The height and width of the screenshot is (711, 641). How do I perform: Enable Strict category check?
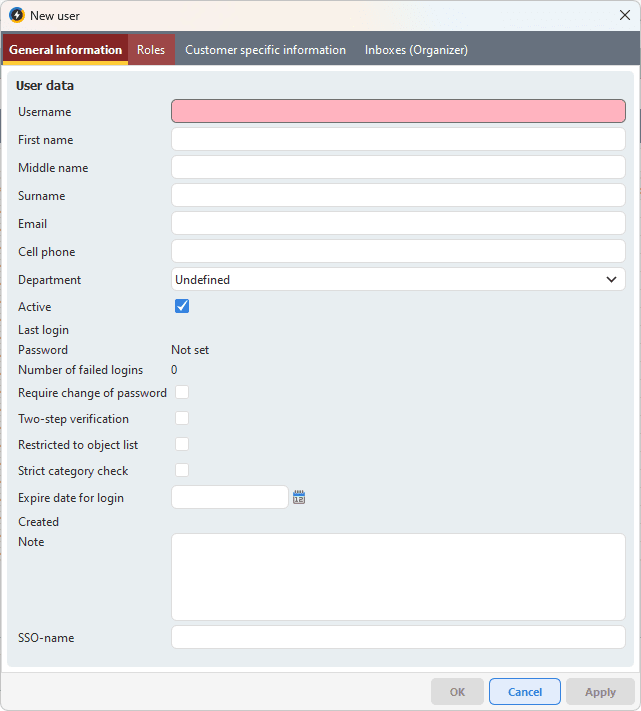(x=182, y=470)
